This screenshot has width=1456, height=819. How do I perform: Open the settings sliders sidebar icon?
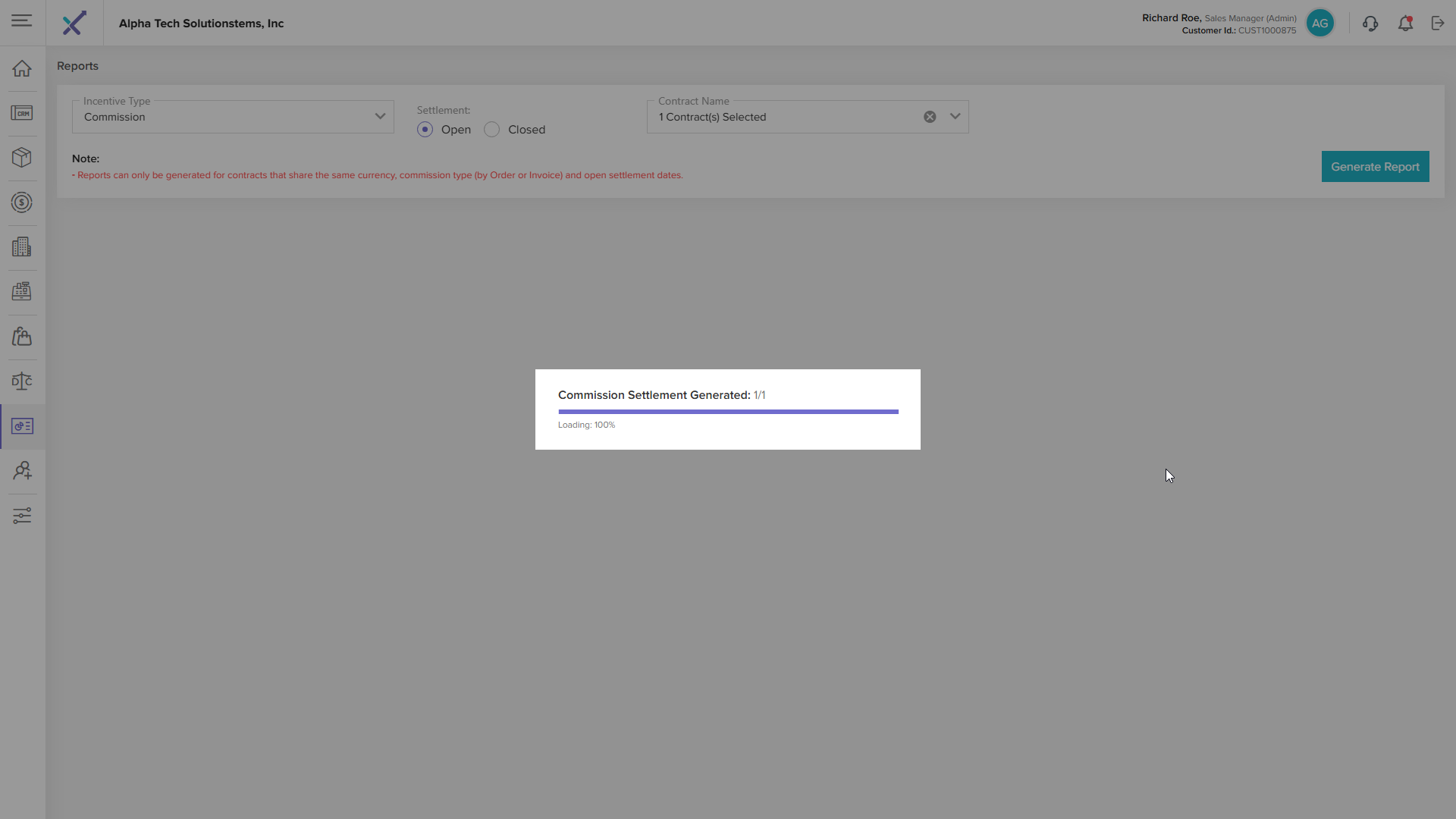point(22,516)
